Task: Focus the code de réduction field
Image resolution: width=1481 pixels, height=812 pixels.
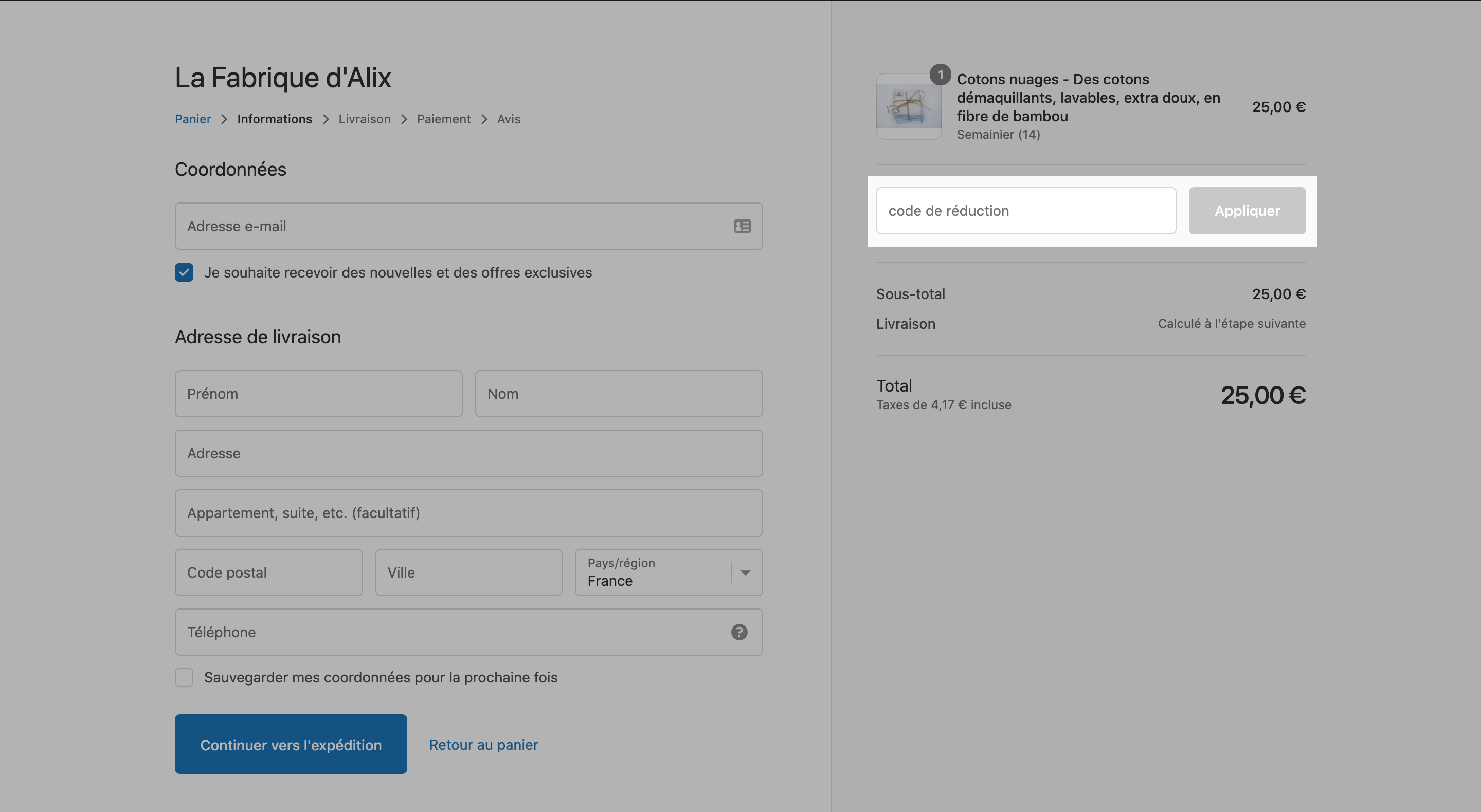Action: (x=1026, y=211)
